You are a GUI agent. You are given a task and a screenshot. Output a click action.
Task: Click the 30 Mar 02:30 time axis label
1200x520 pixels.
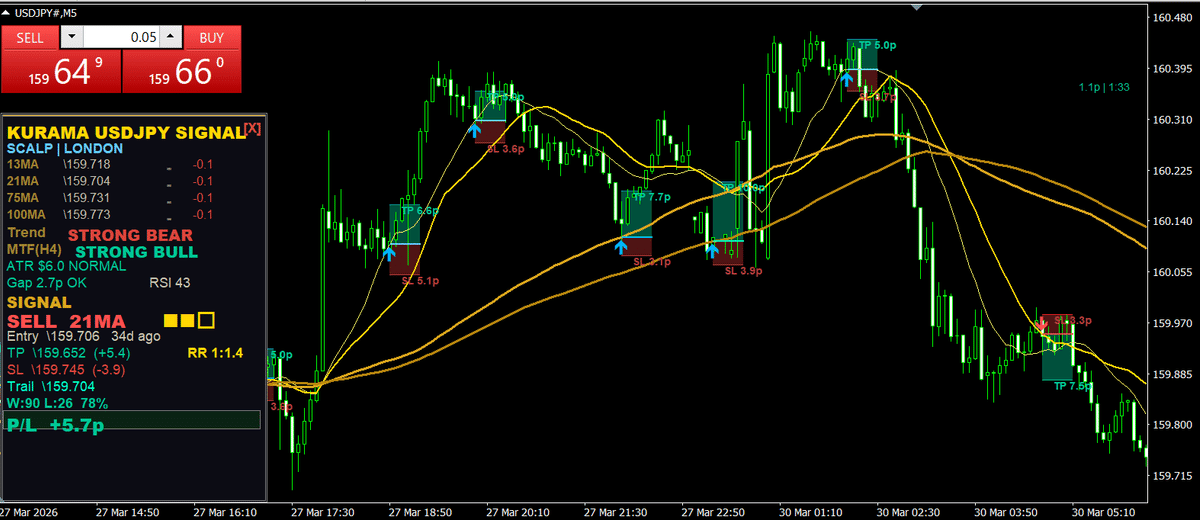pos(909,511)
